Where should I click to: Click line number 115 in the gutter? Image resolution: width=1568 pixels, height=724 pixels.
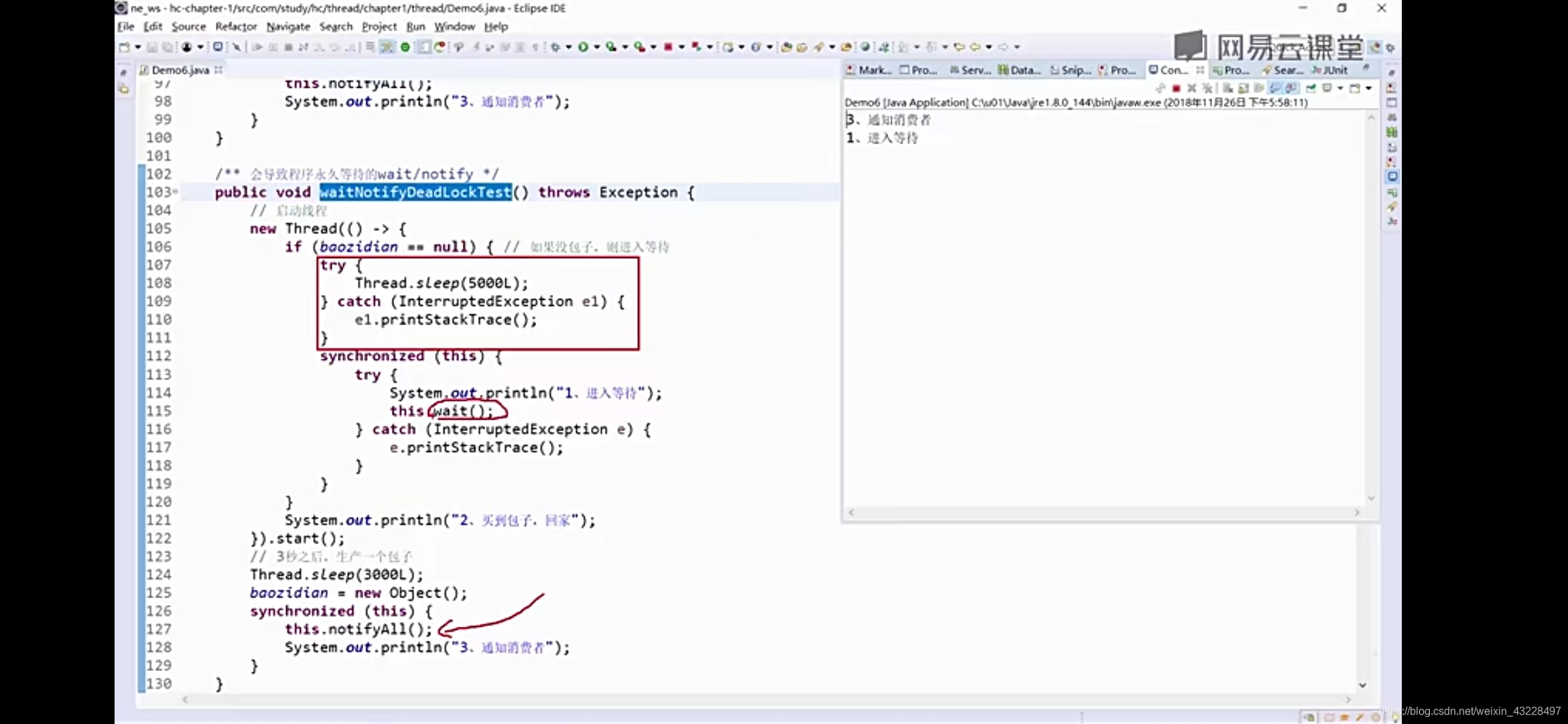tap(159, 411)
